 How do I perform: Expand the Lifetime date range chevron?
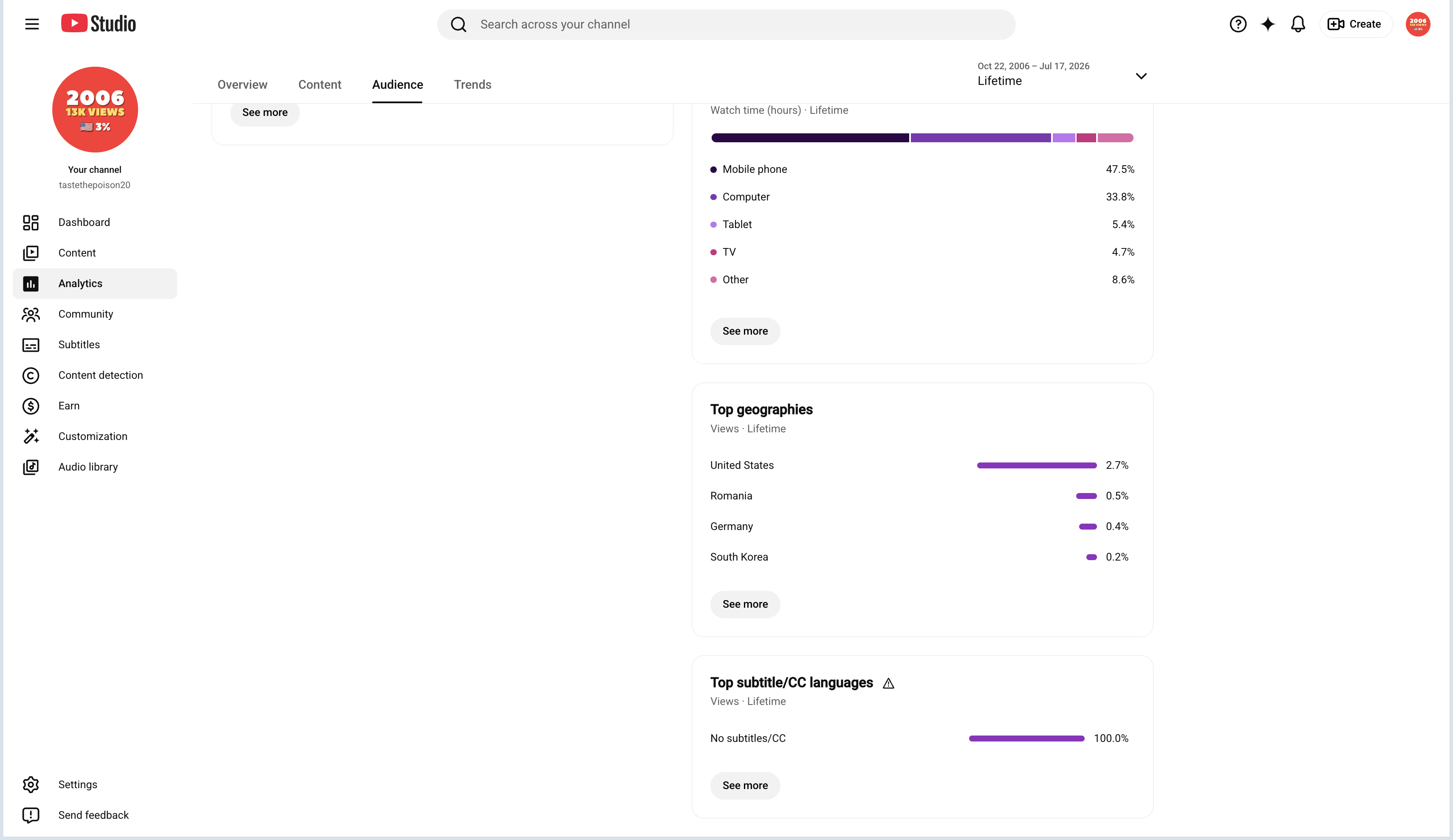(1141, 76)
